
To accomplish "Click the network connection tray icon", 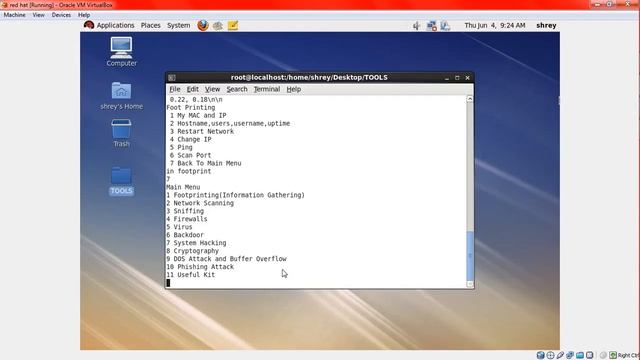I will click(431, 26).
